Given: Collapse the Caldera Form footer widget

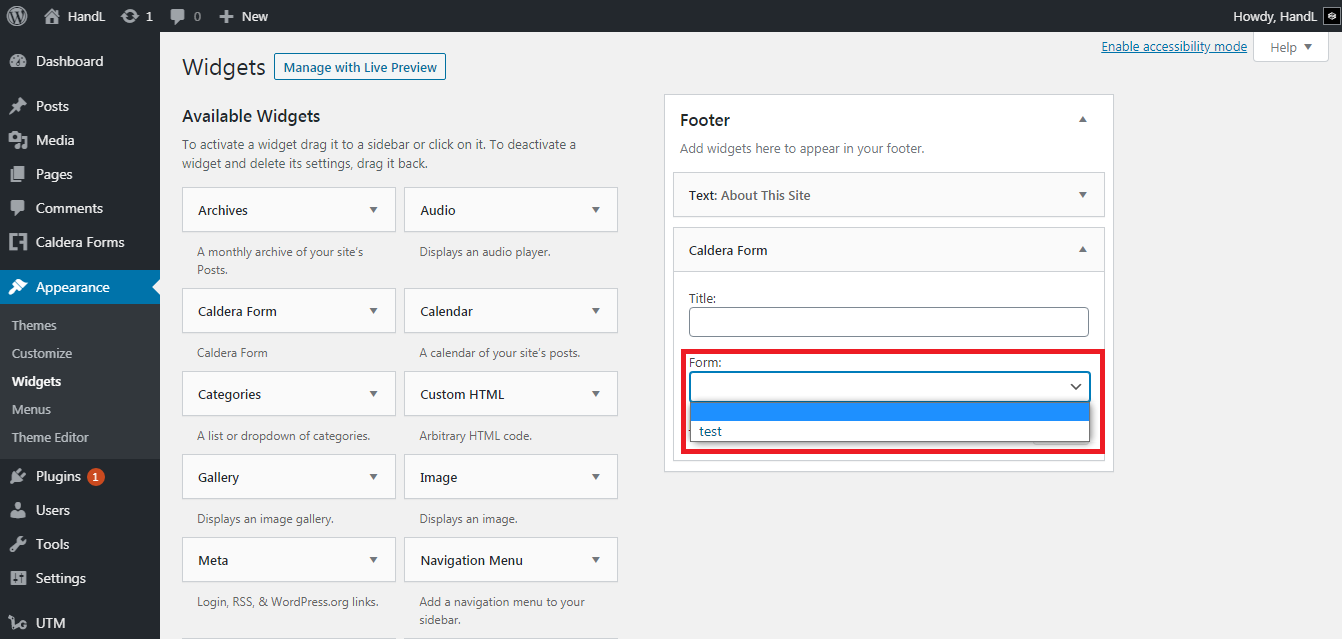Looking at the screenshot, I should click(x=1082, y=250).
